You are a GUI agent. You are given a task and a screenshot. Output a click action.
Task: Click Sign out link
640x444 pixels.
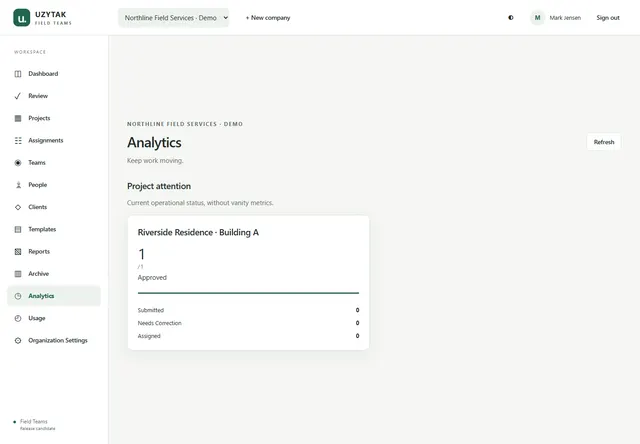(x=608, y=18)
